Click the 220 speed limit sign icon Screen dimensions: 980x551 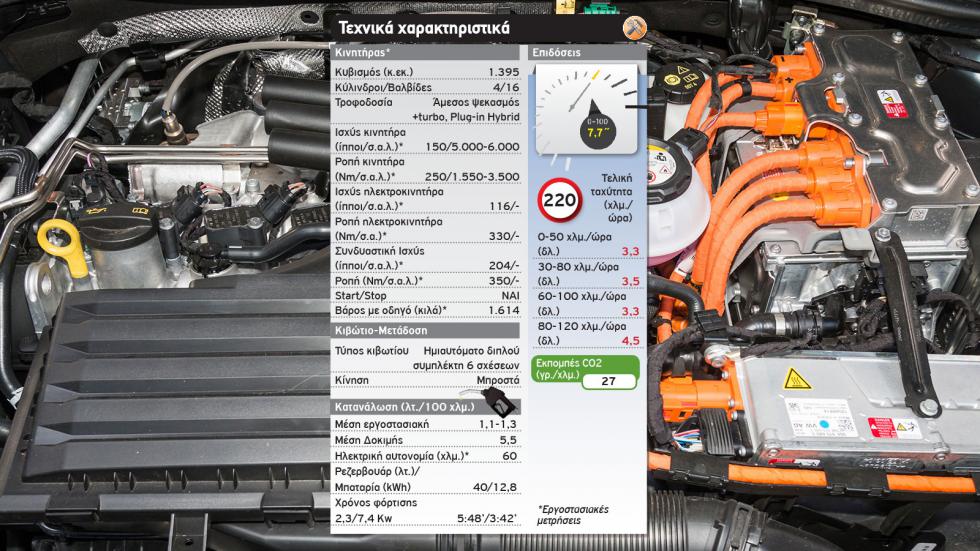pos(559,201)
